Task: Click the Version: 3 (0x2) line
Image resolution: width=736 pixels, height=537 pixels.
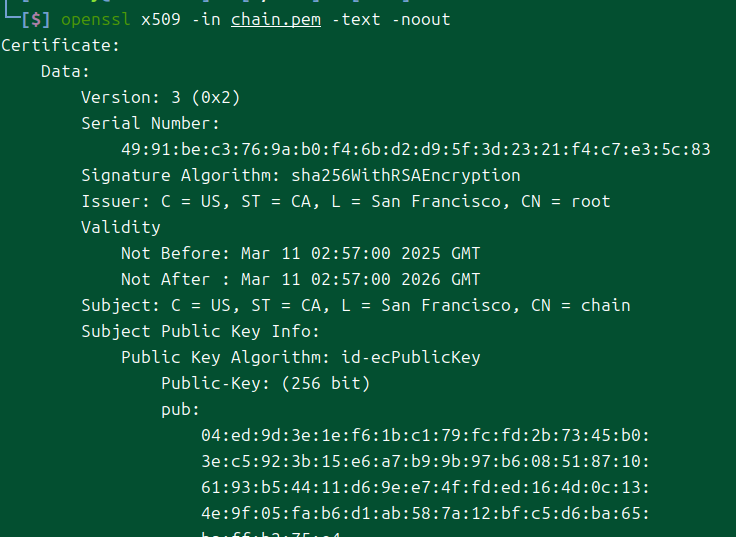Action: tap(161, 98)
